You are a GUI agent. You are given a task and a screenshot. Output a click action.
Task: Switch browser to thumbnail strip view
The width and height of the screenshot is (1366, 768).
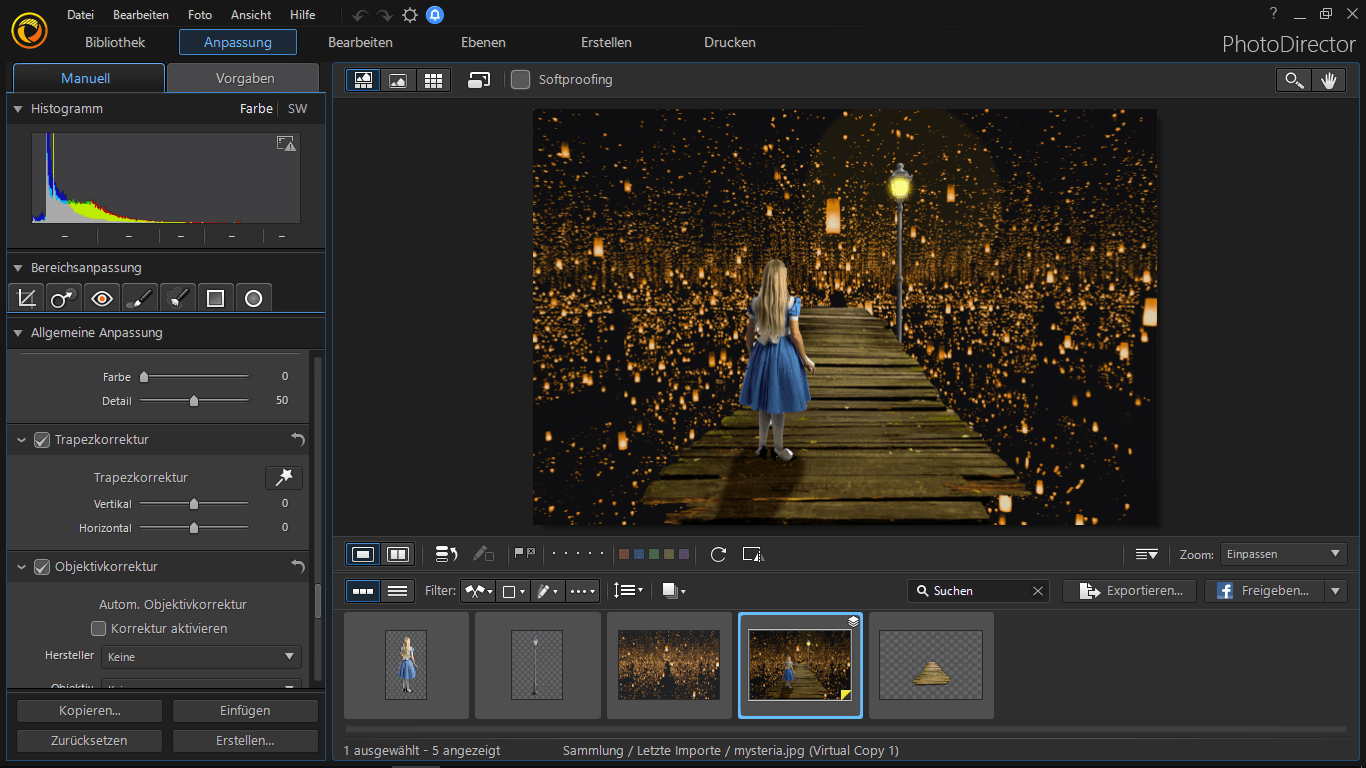(x=363, y=591)
